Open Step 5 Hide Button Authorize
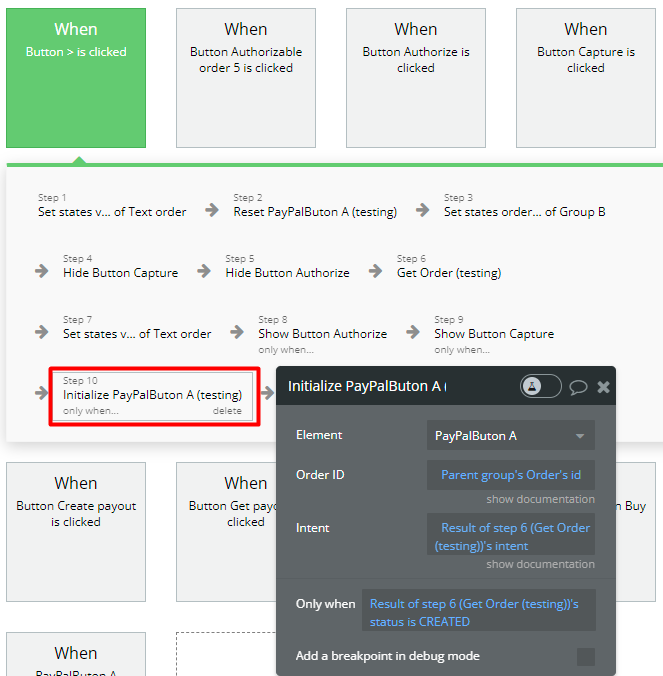The width and height of the screenshot is (663, 676). (287, 267)
